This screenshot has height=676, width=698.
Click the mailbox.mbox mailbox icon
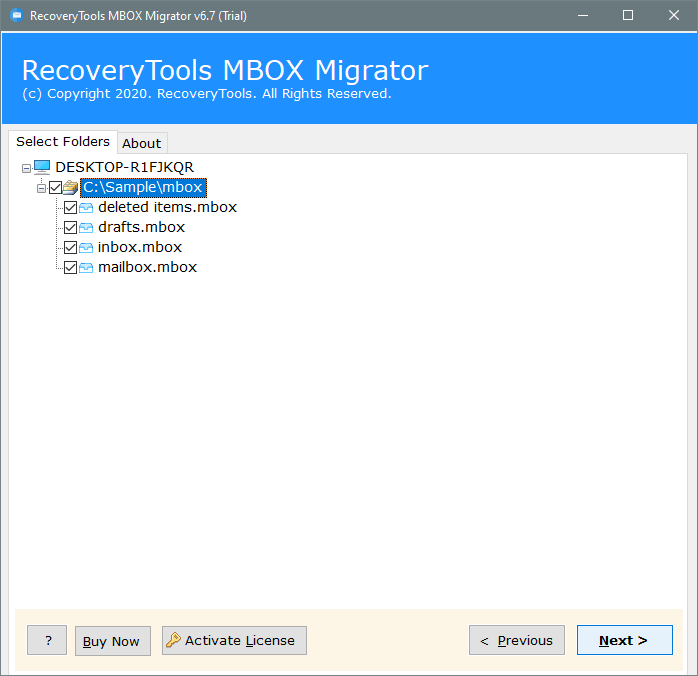pos(86,267)
